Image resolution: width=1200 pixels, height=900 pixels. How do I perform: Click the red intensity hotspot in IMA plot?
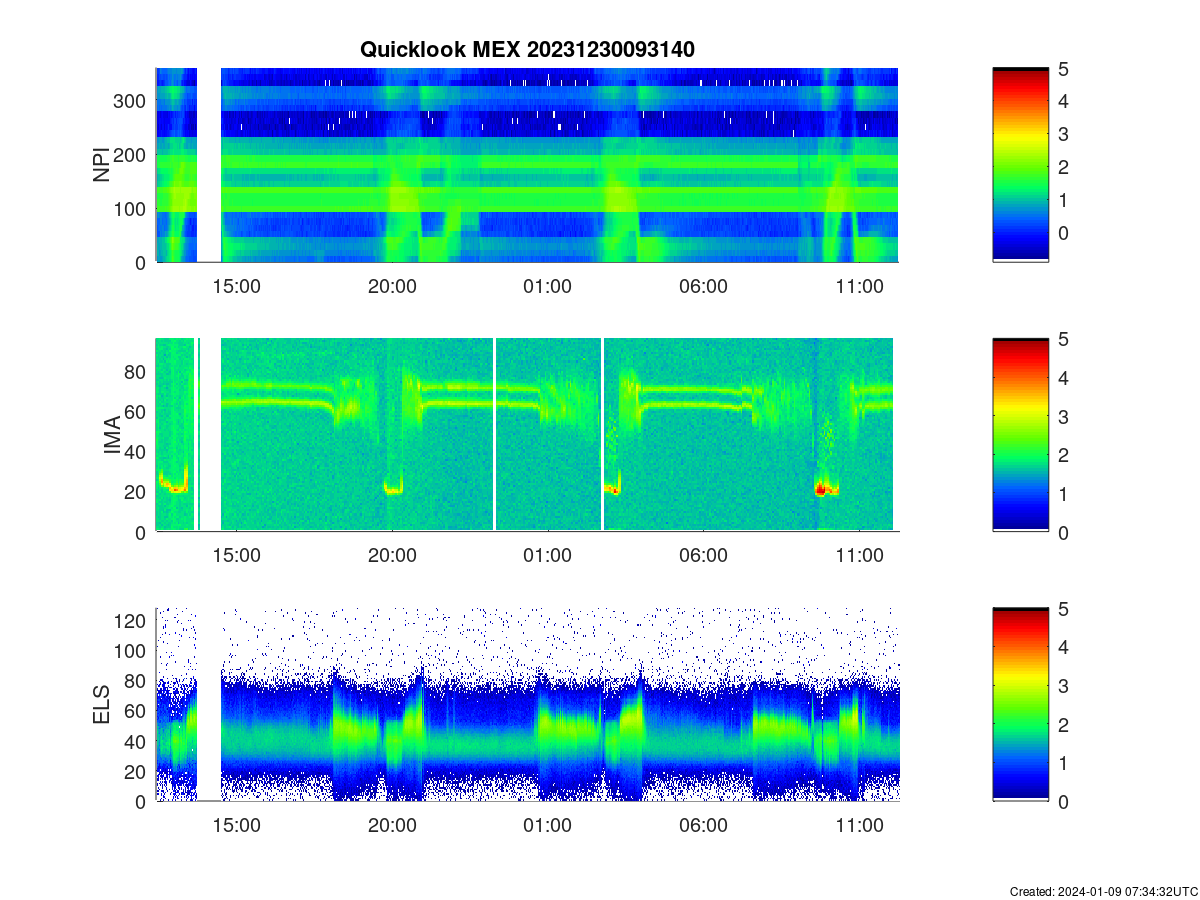pos(822,490)
